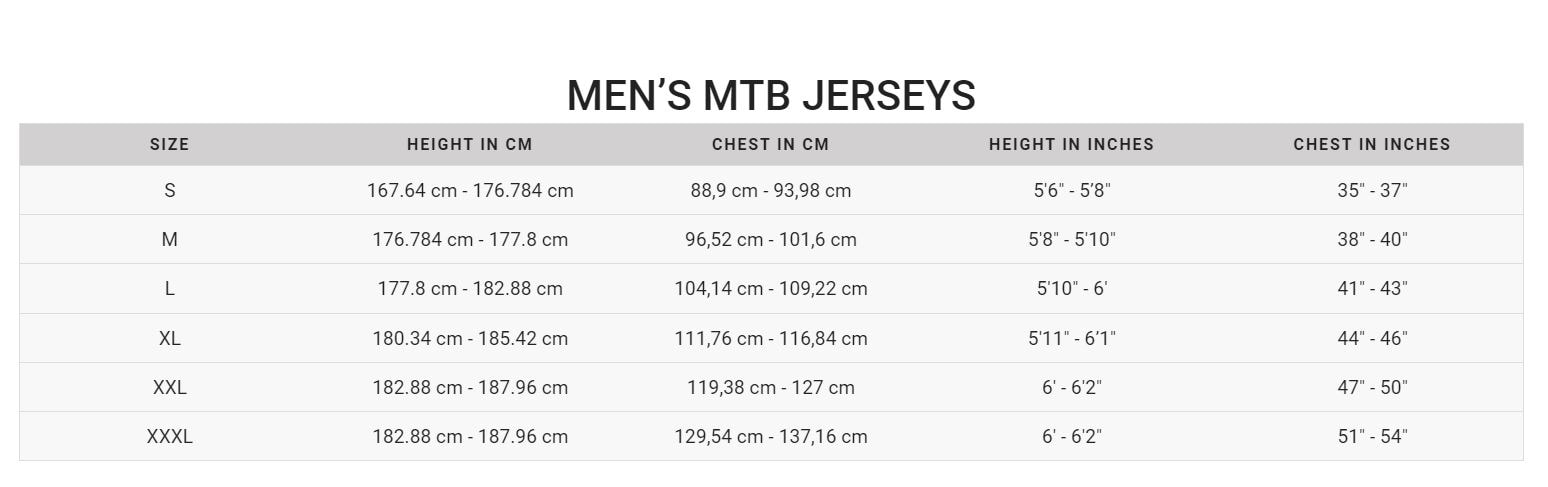Select the XL size row label
The height and width of the screenshot is (487, 1548).
(x=169, y=339)
